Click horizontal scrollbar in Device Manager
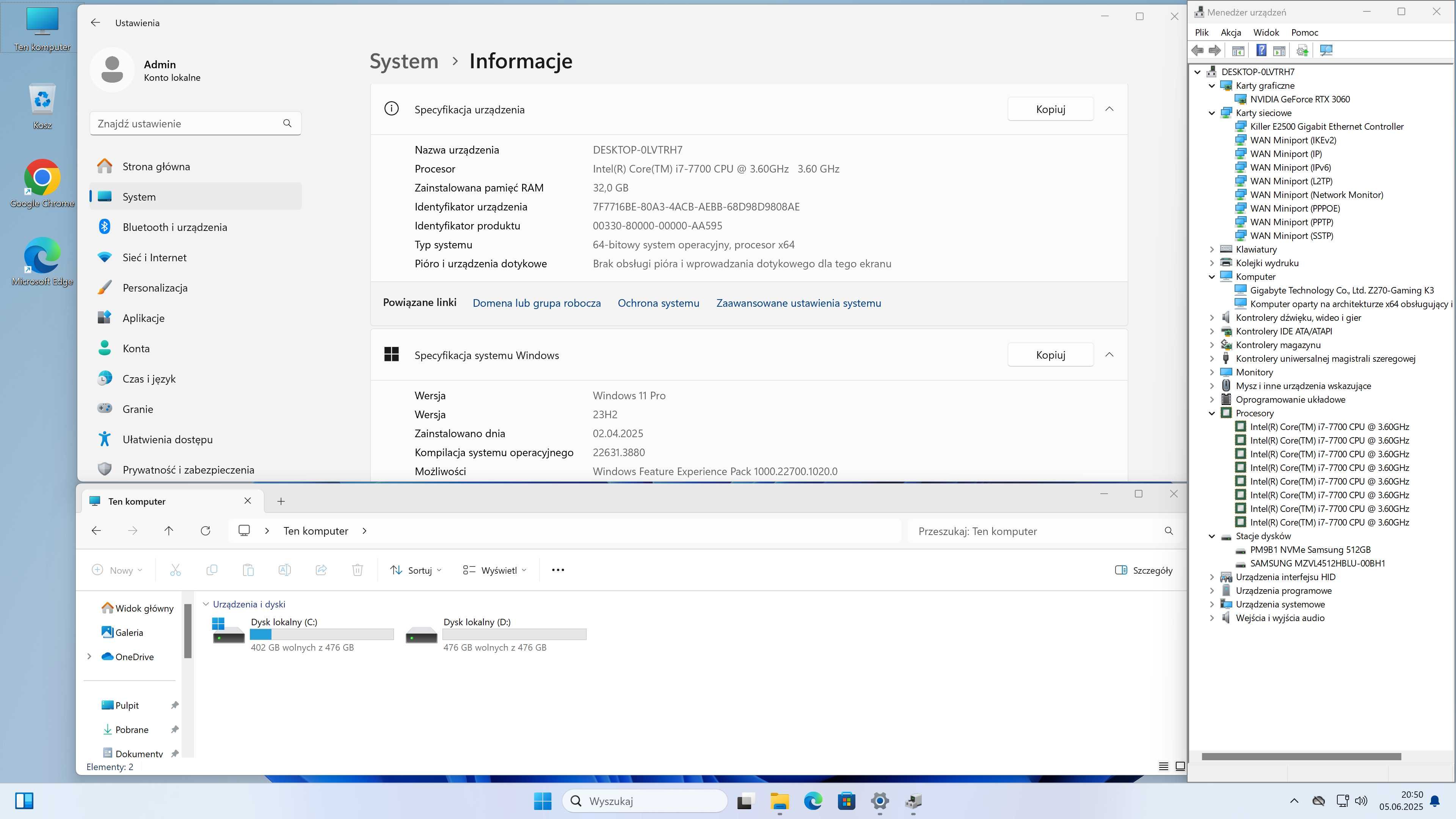1456x819 pixels. click(x=1301, y=757)
